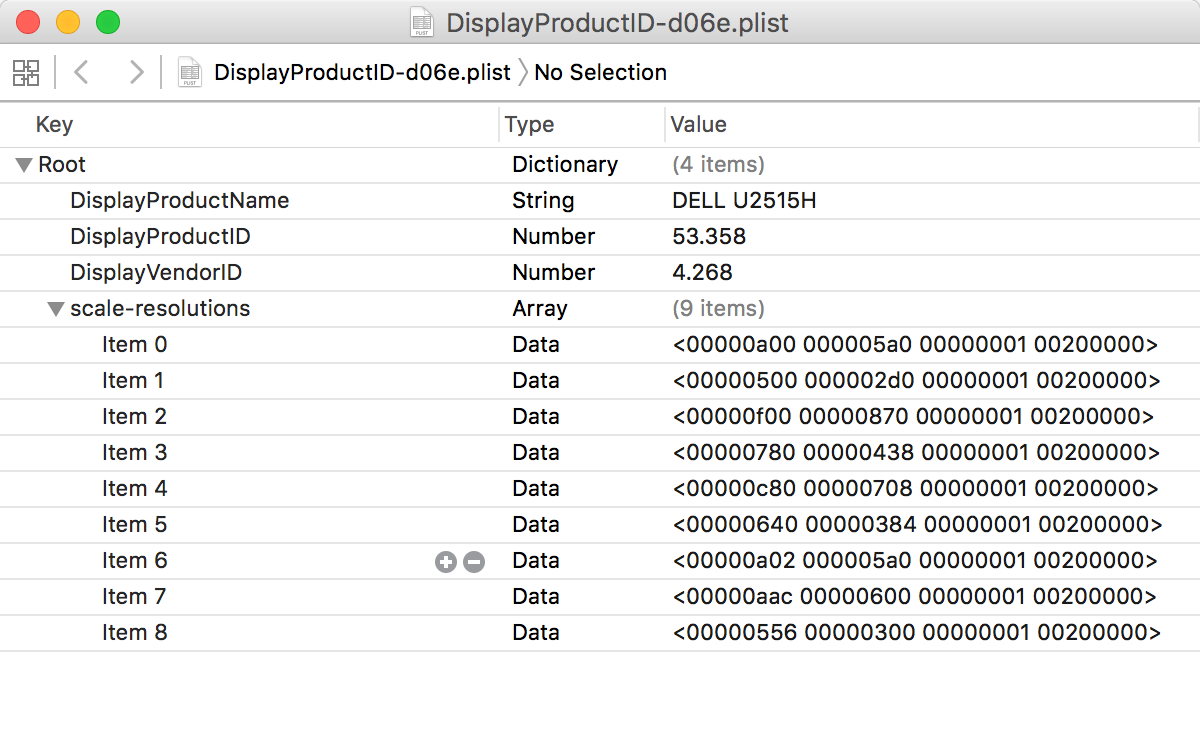The width and height of the screenshot is (1200, 748).
Task: Click Item 4 data value 00000c80 00000708
Action: [x=915, y=489]
